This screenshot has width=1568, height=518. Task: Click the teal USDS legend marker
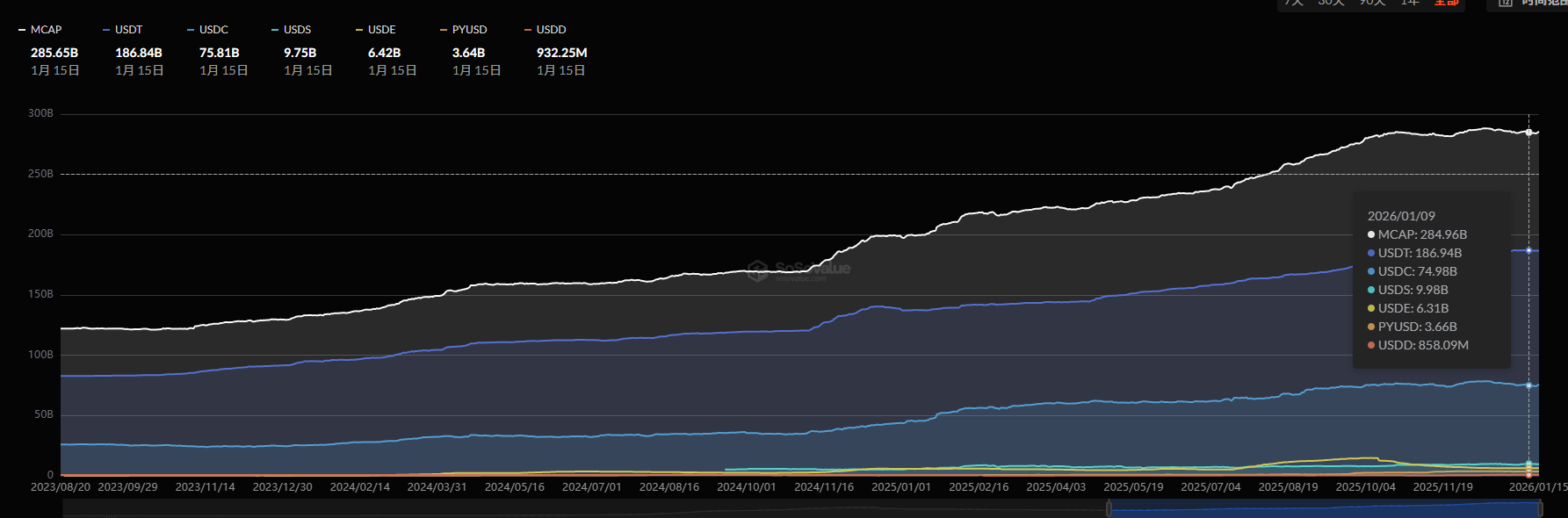tap(275, 30)
